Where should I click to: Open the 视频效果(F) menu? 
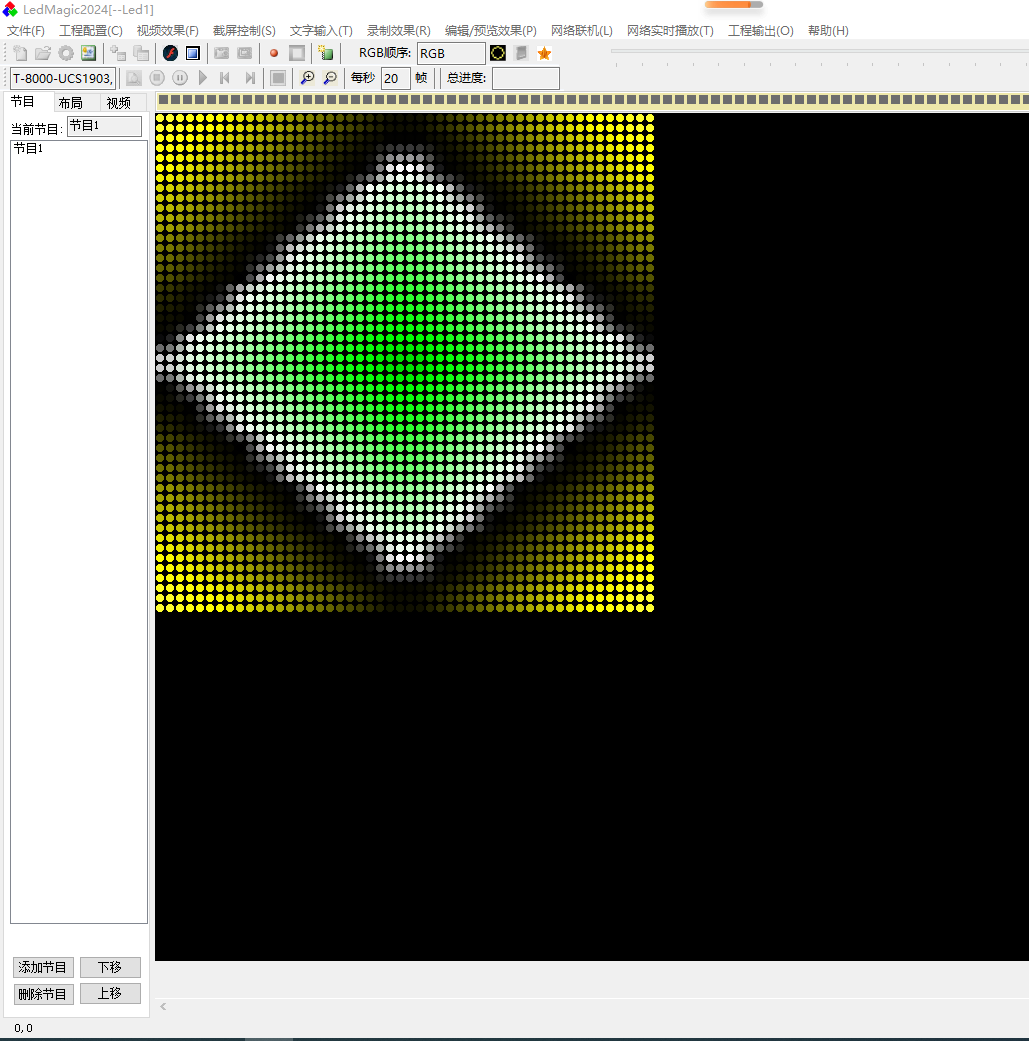(x=167, y=31)
